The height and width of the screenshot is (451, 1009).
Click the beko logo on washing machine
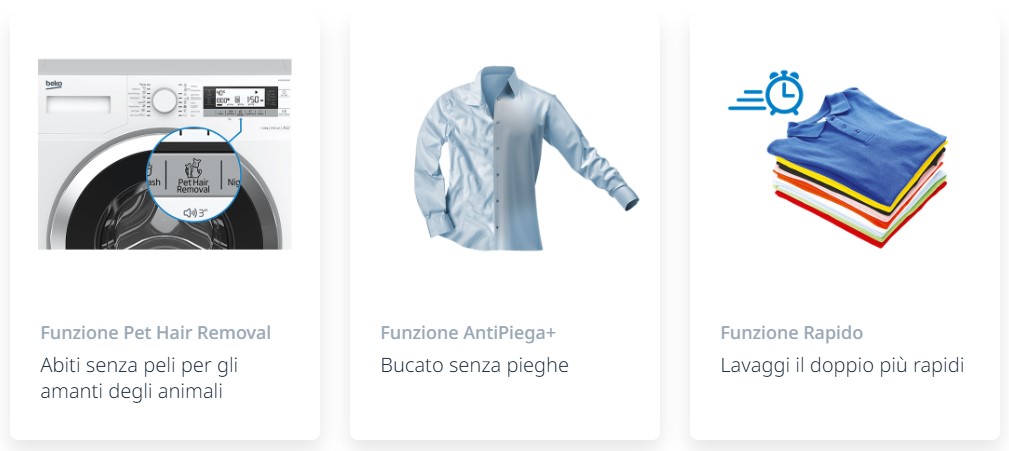[54, 85]
